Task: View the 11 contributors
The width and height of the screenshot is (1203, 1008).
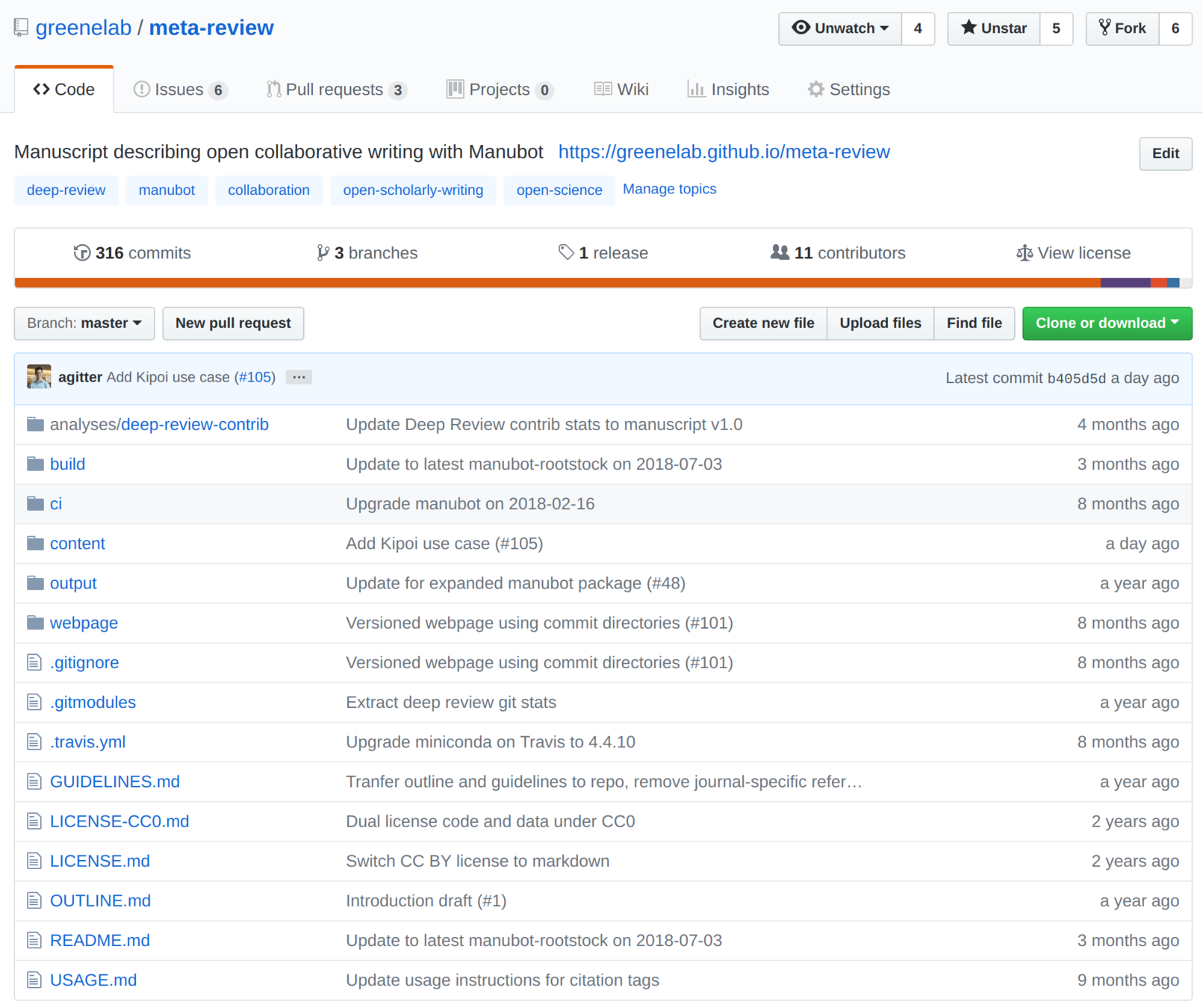Action: (x=838, y=253)
